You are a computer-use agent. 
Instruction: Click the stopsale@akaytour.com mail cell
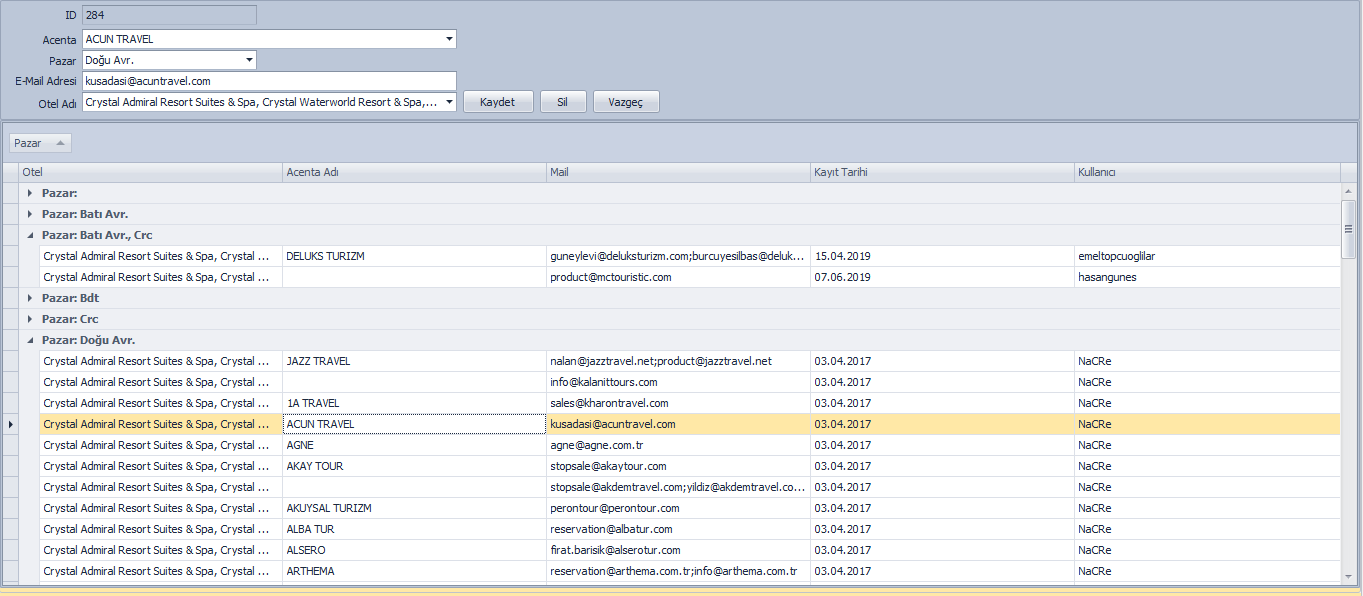click(679, 466)
